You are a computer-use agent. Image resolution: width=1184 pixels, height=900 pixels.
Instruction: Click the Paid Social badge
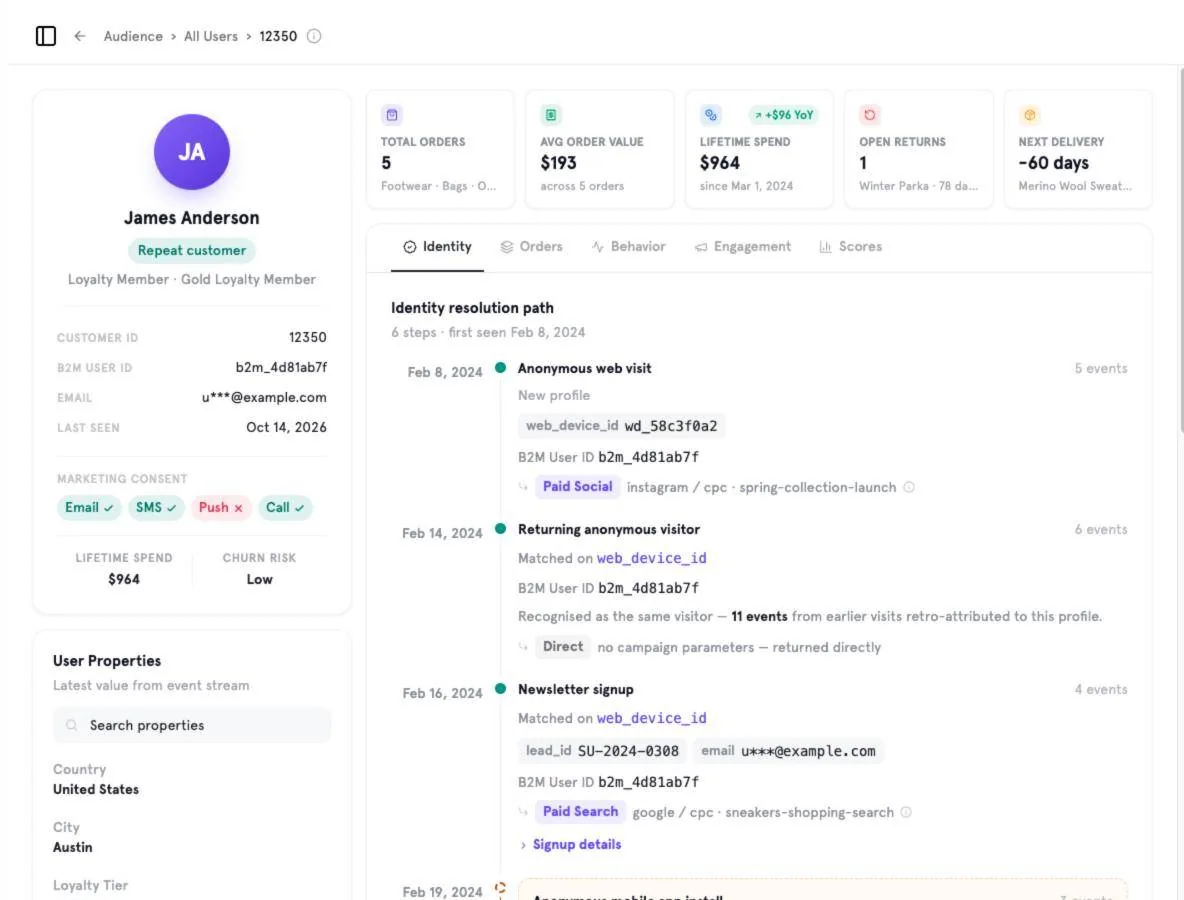578,487
